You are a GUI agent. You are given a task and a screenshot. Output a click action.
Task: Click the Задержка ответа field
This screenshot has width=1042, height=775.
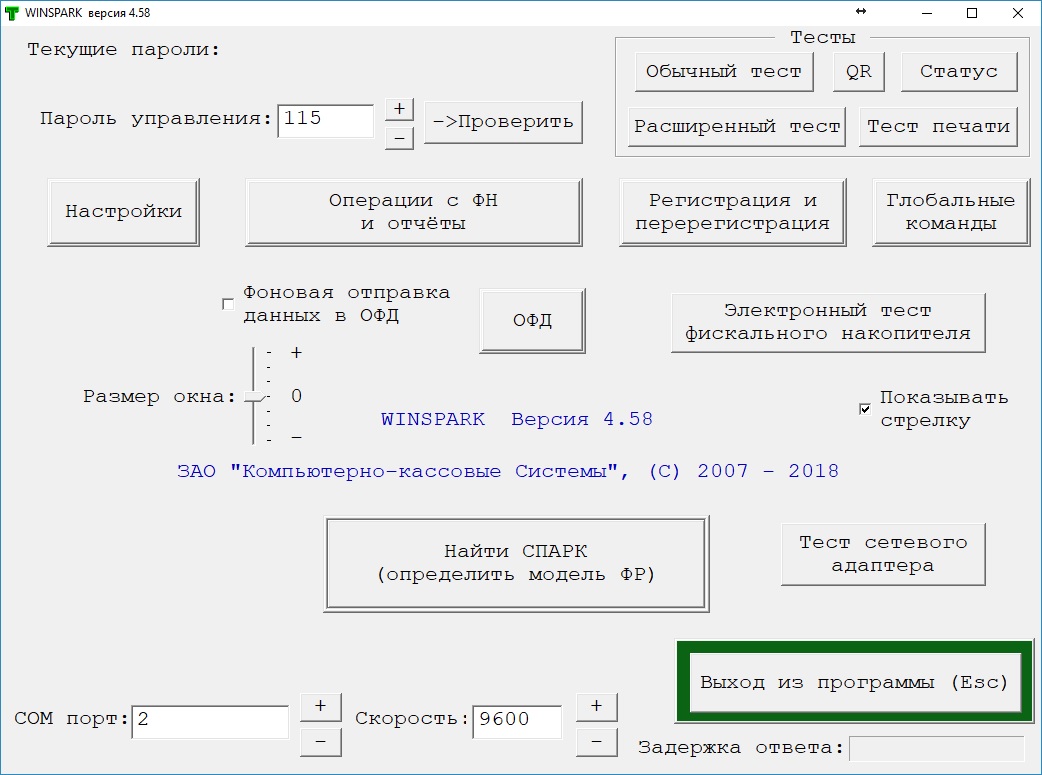pos(937,748)
